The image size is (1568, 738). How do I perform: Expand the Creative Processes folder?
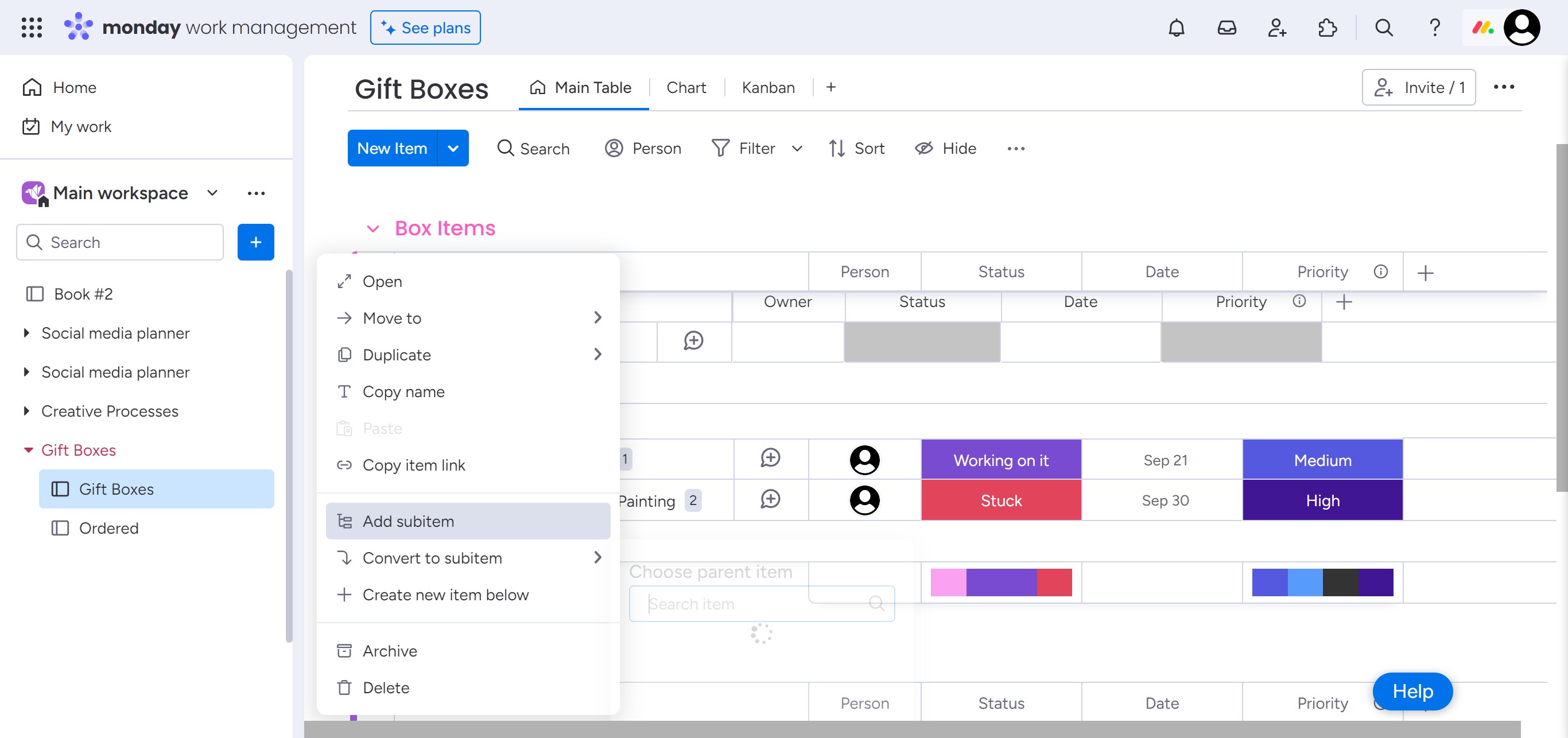(26, 411)
